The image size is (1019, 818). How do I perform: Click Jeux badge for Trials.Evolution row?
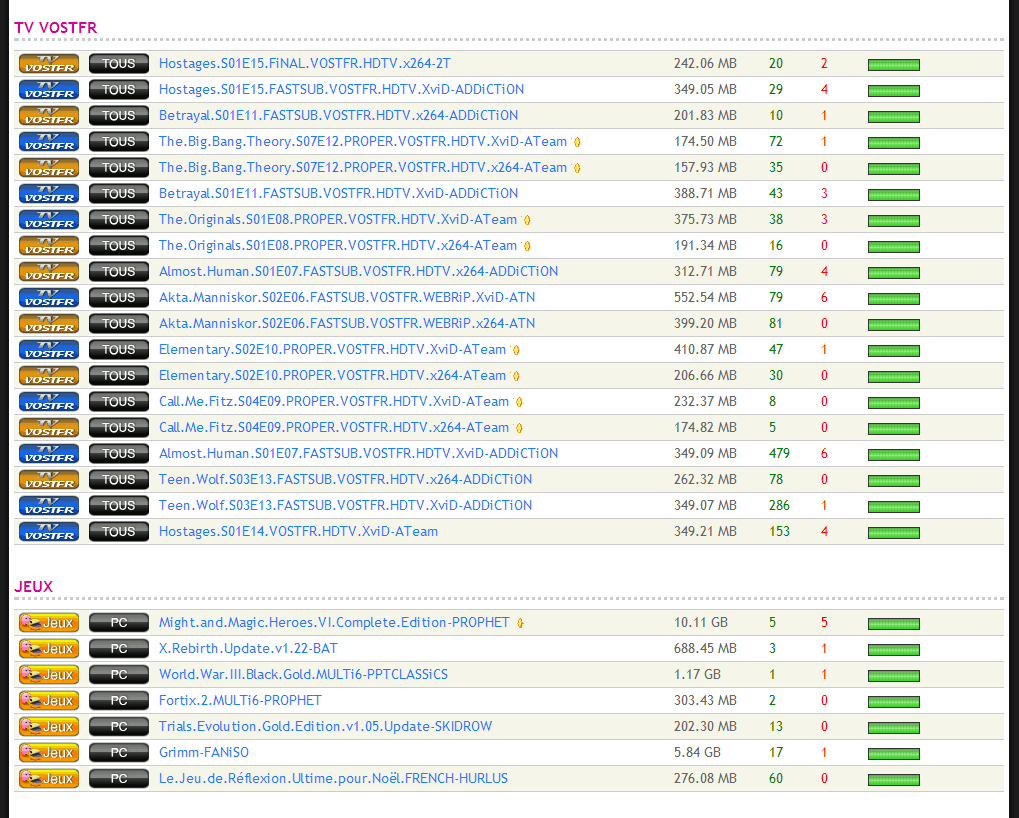pyautogui.click(x=49, y=726)
